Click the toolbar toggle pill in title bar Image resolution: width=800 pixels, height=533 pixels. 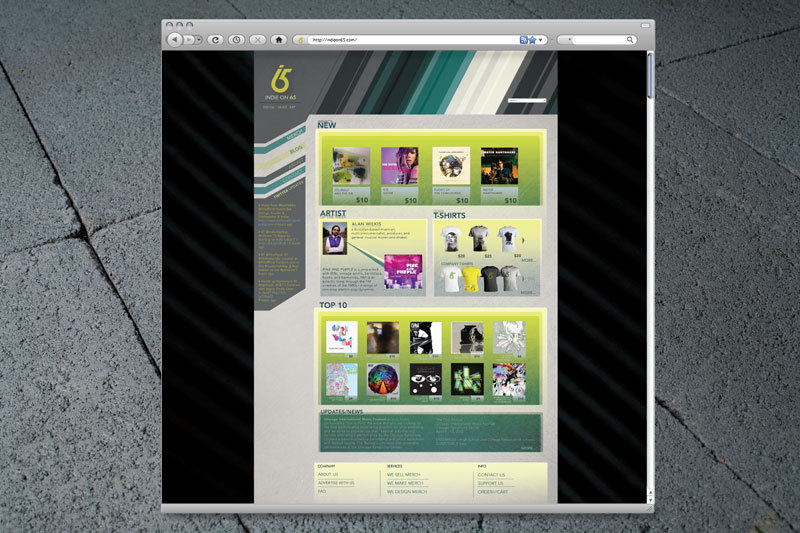coord(645,25)
